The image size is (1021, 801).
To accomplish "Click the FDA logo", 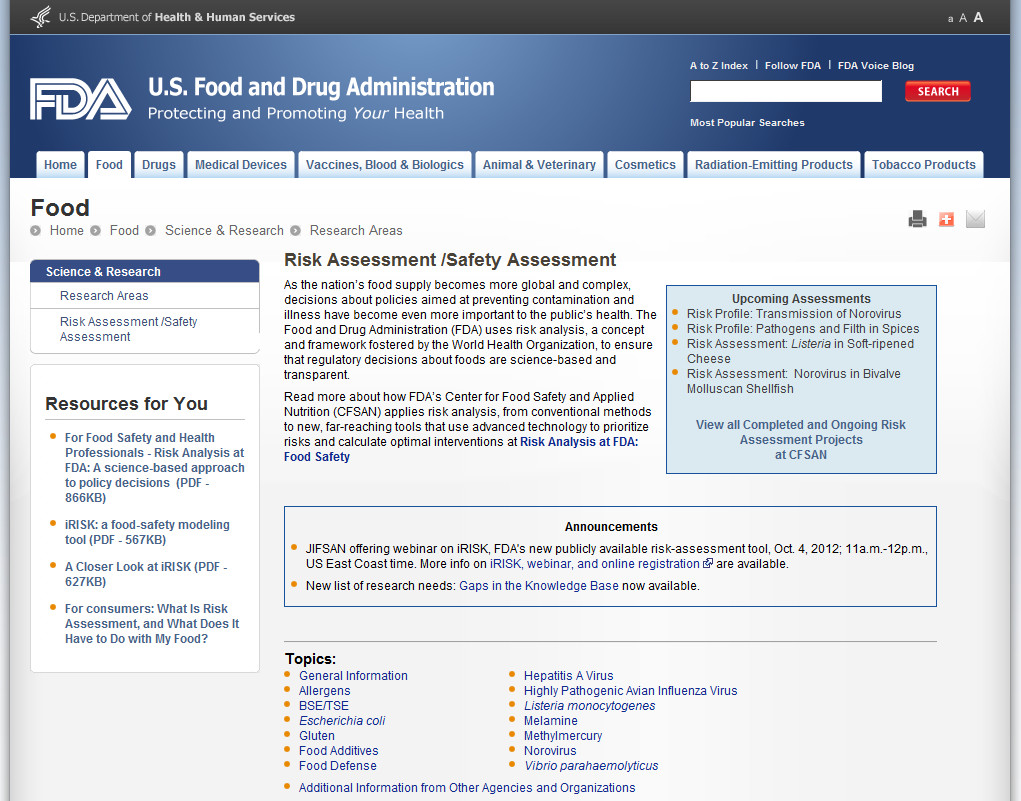I will pos(81,99).
